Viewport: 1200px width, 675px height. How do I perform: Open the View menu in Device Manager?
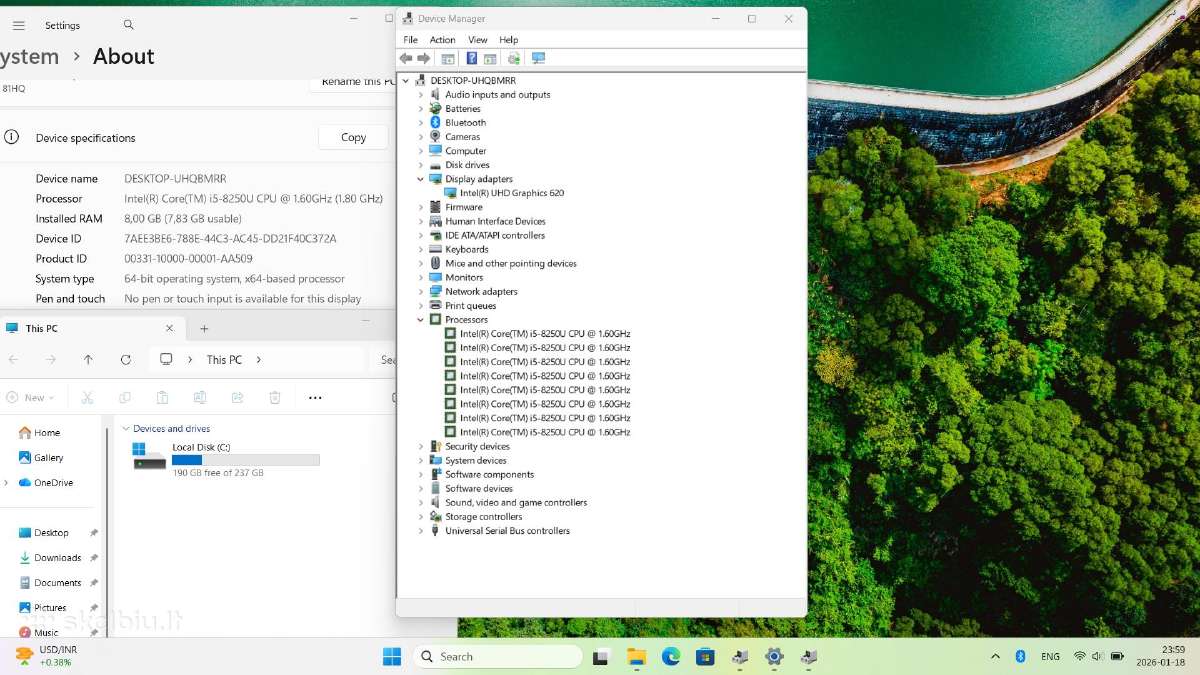(478, 40)
